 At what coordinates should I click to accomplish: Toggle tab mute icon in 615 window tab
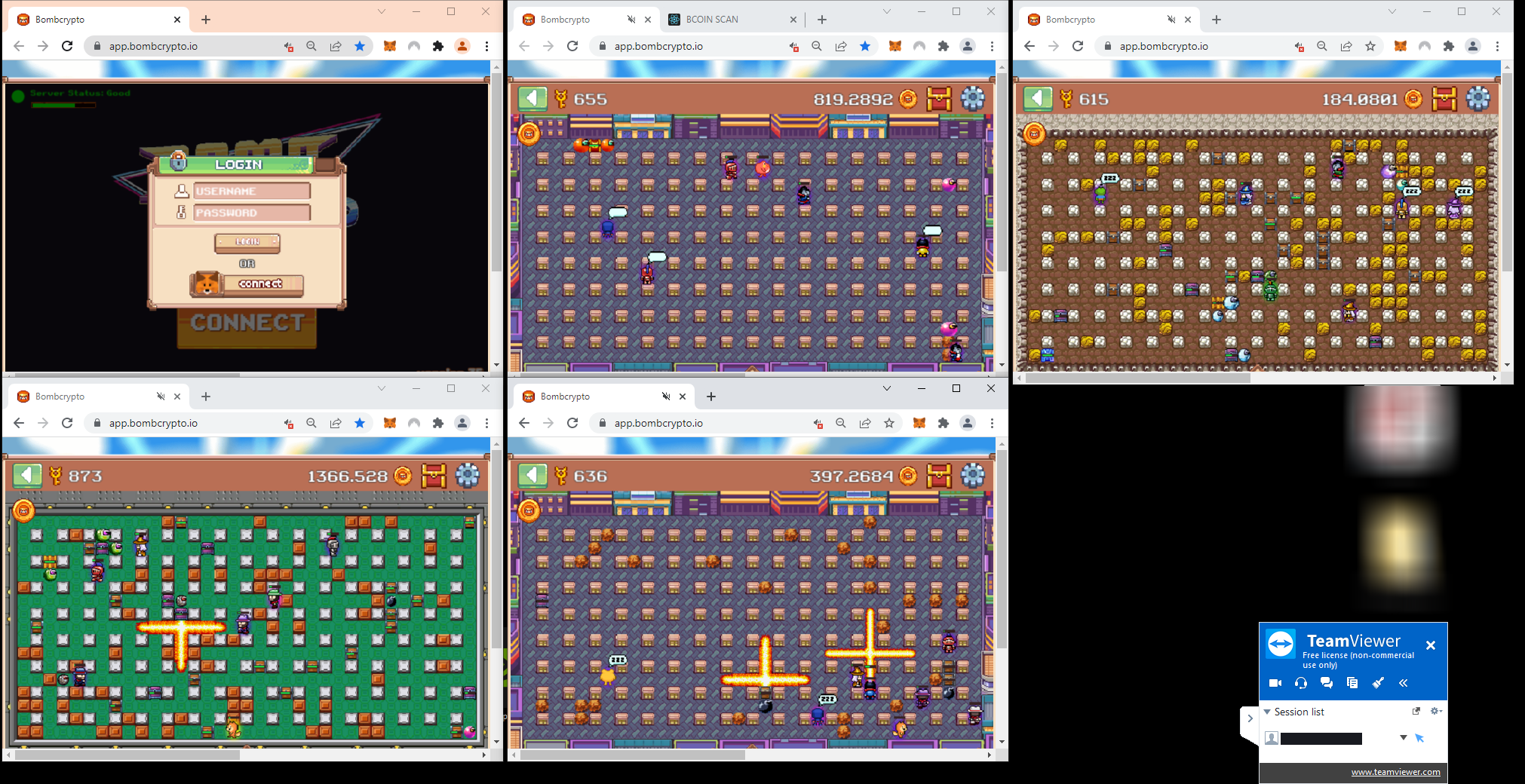coord(1171,20)
